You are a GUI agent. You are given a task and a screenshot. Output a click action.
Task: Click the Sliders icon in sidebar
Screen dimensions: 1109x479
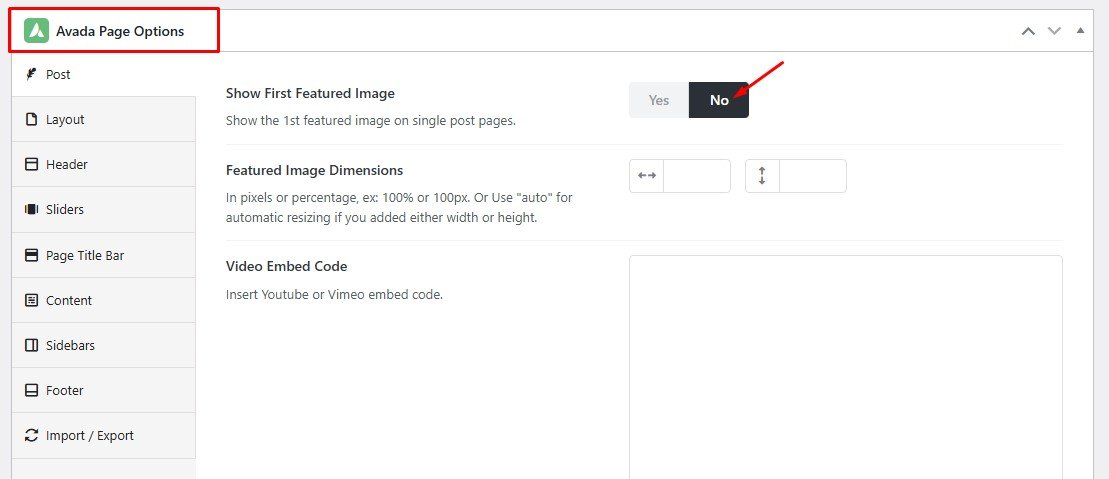click(x=31, y=210)
